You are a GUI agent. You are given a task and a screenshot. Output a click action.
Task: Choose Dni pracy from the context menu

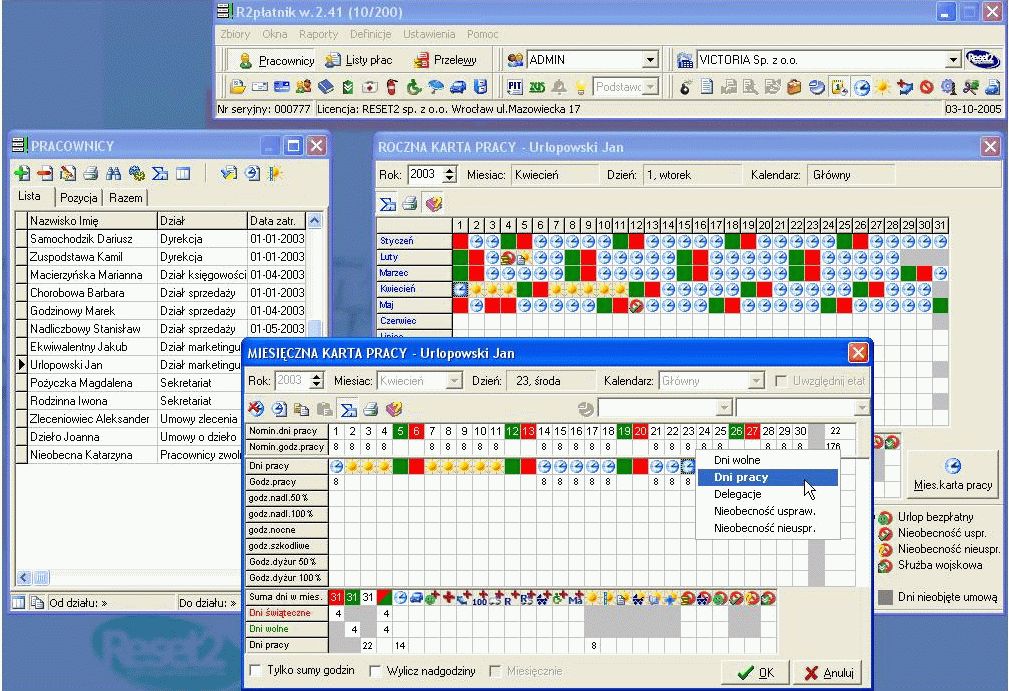(x=768, y=477)
